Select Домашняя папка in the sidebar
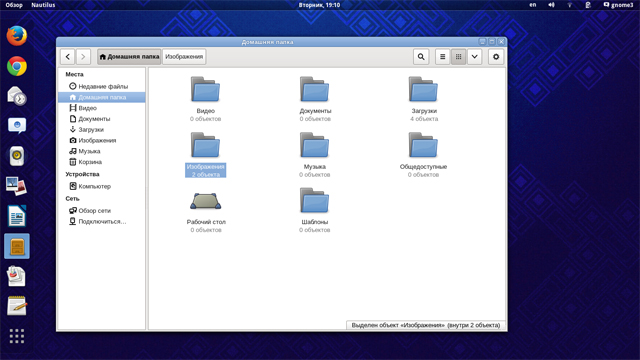The width and height of the screenshot is (640, 360). (102, 97)
